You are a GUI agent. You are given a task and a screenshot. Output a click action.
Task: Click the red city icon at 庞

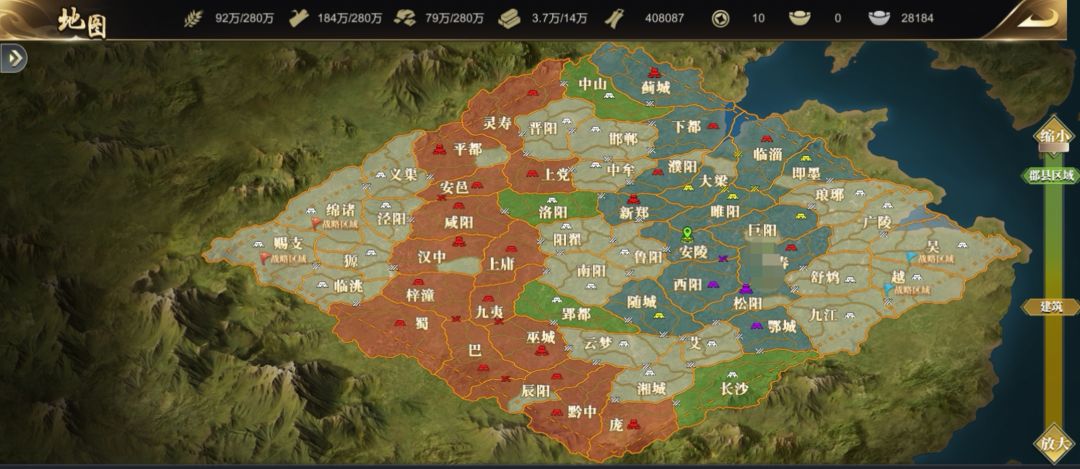point(634,424)
